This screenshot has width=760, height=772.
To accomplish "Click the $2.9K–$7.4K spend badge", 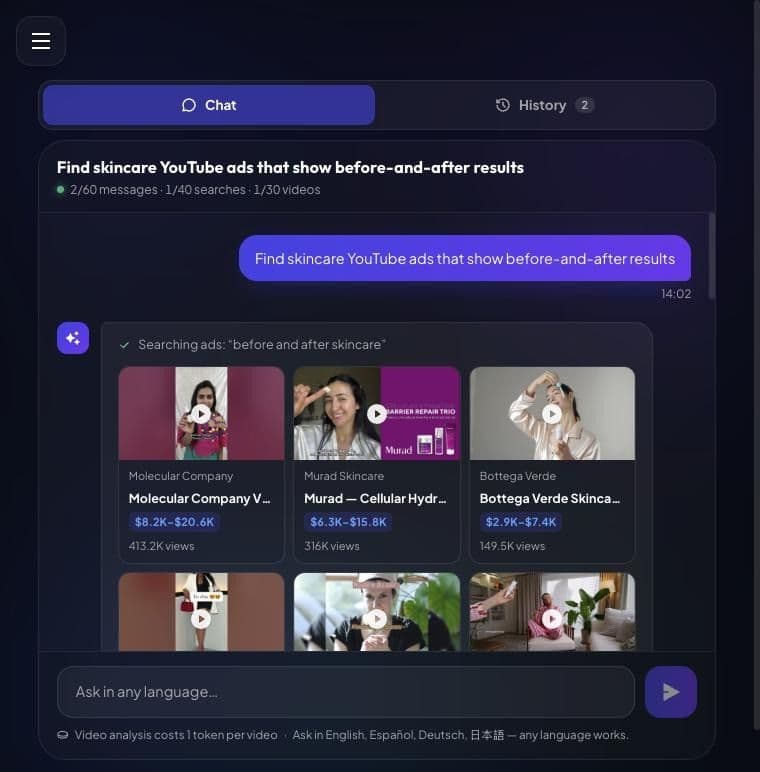I will [x=520, y=522].
